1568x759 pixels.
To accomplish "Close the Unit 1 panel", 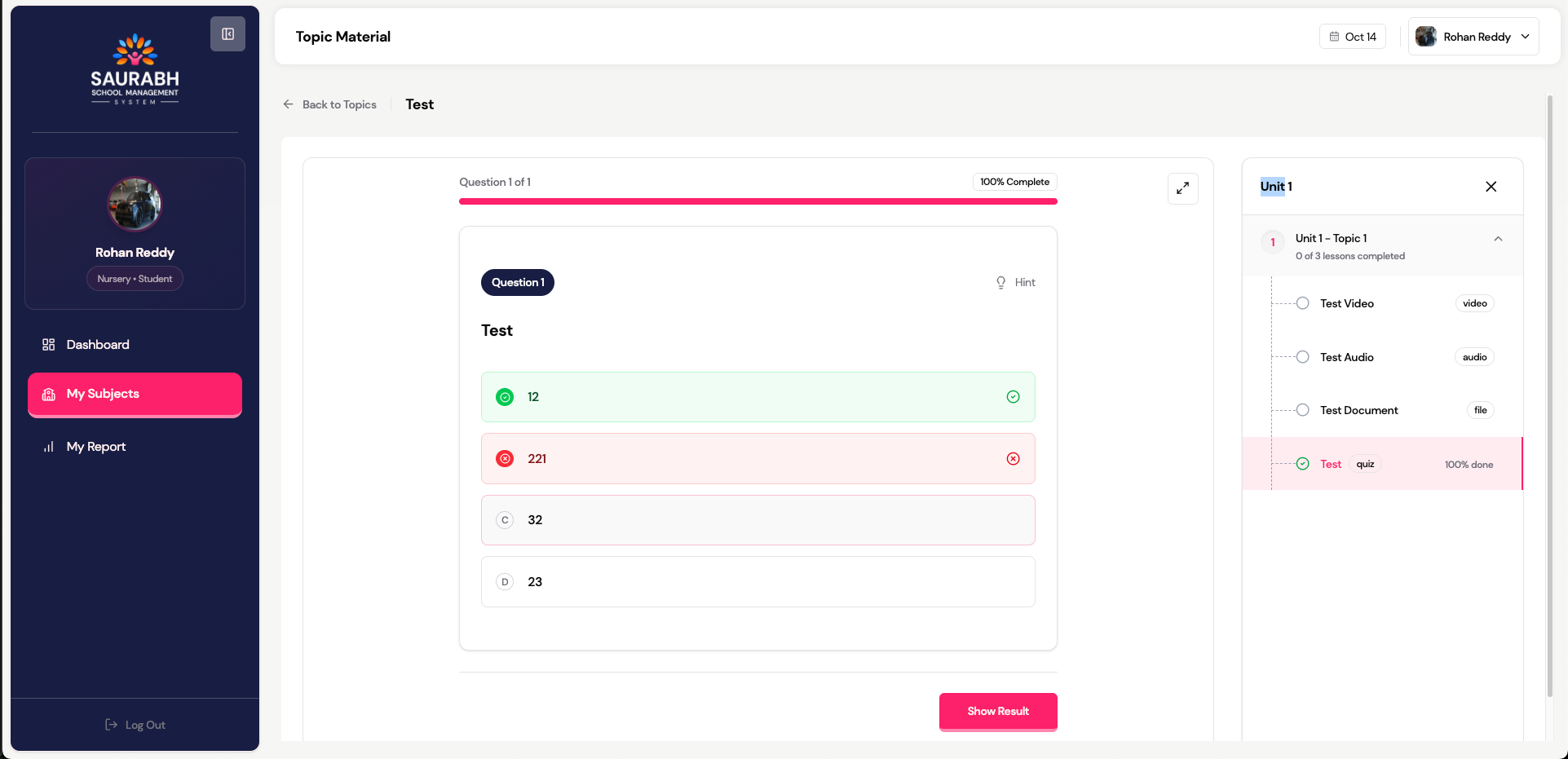I will coord(1491,187).
